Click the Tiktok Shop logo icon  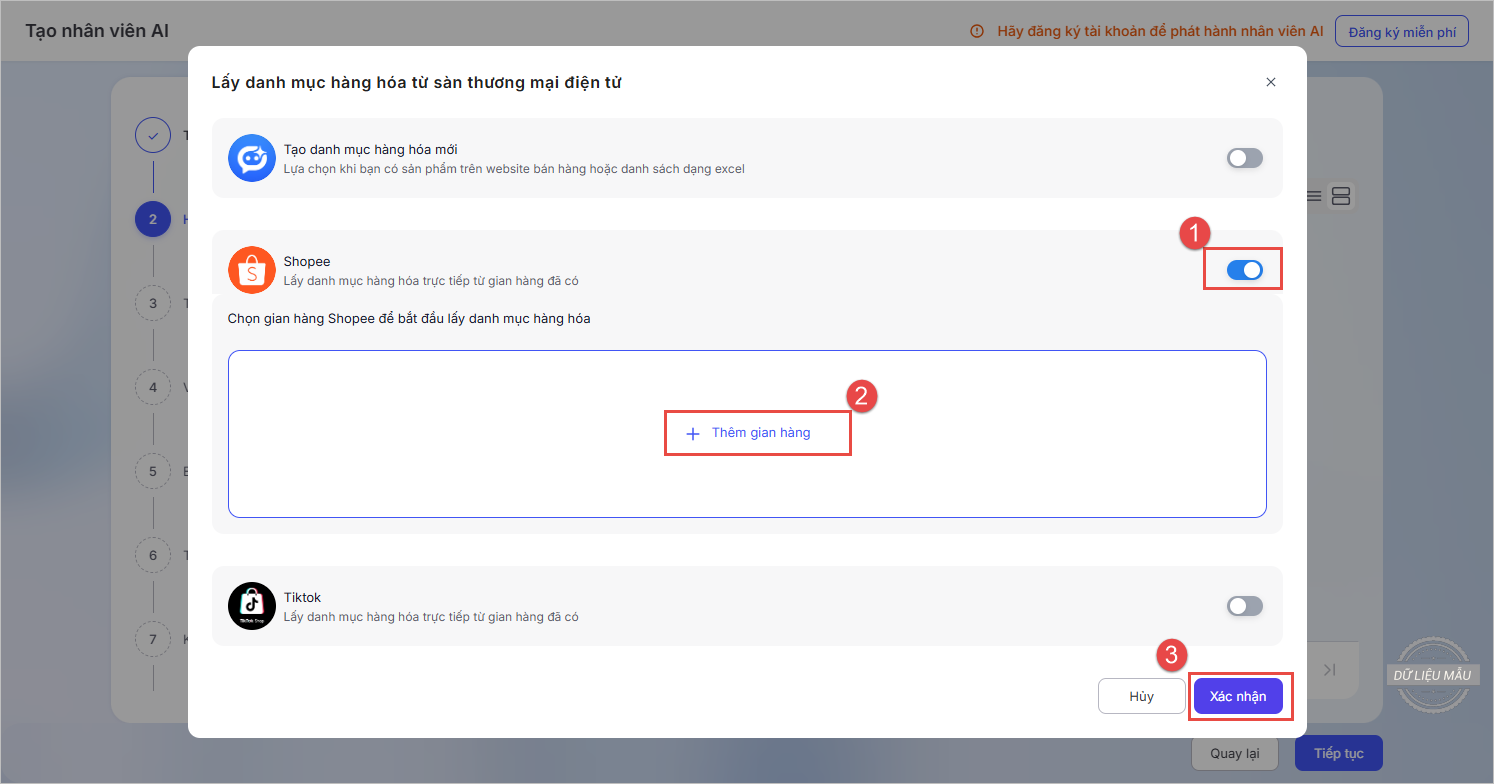[x=251, y=606]
